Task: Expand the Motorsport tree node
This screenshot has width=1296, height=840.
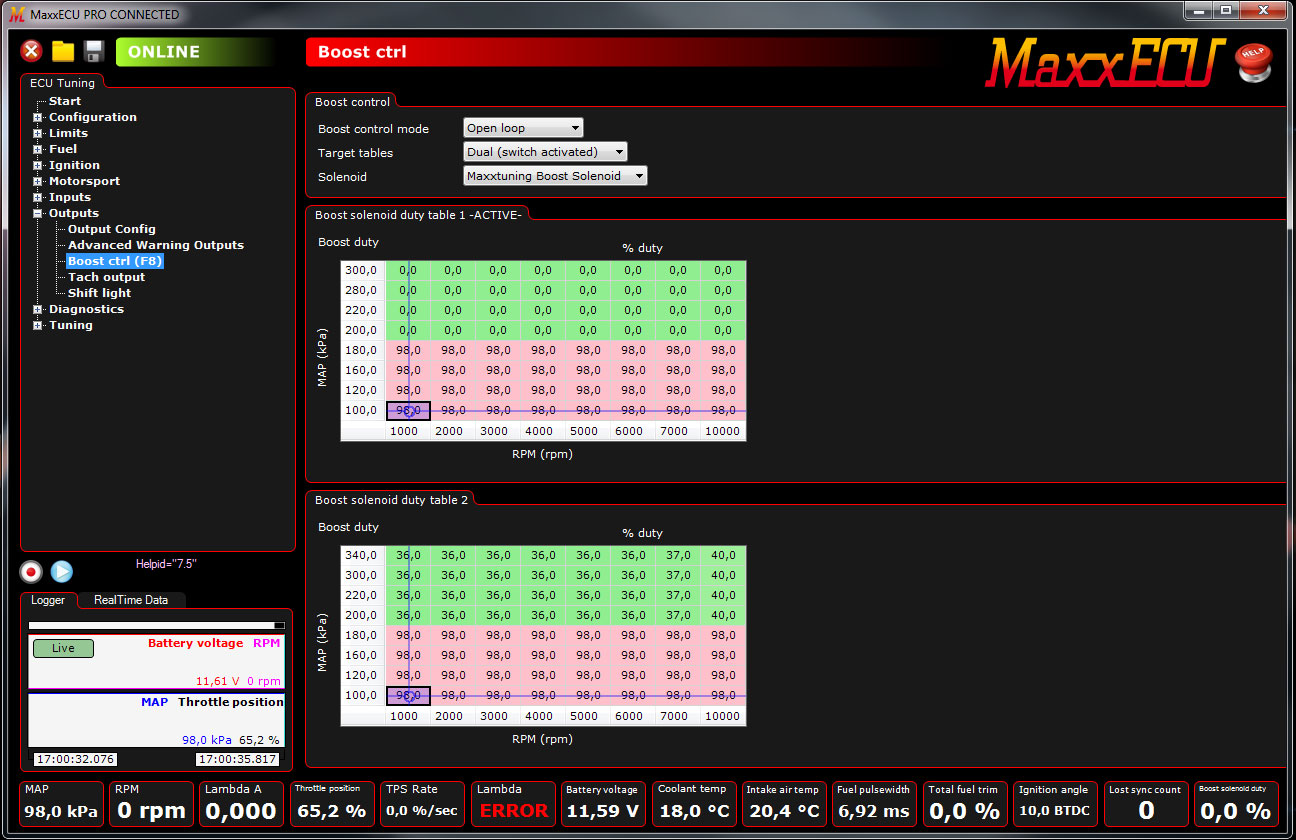Action: point(38,181)
